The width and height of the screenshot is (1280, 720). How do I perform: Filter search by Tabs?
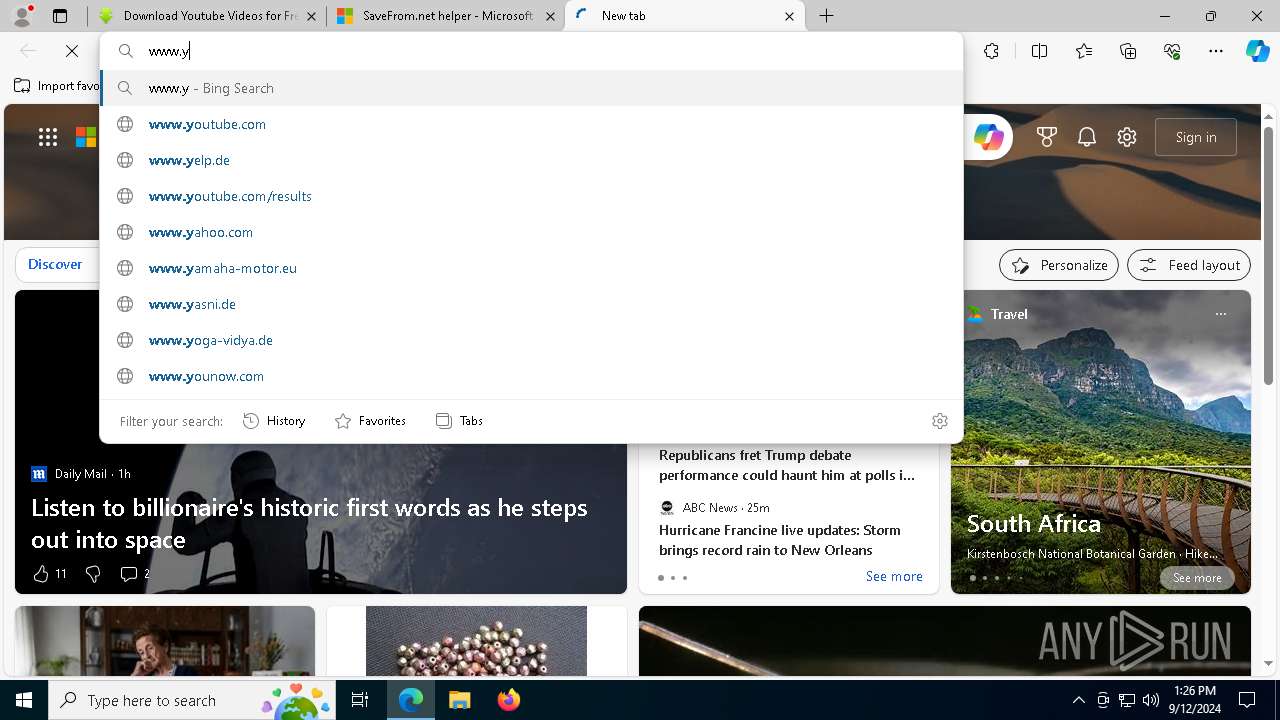coord(459,421)
